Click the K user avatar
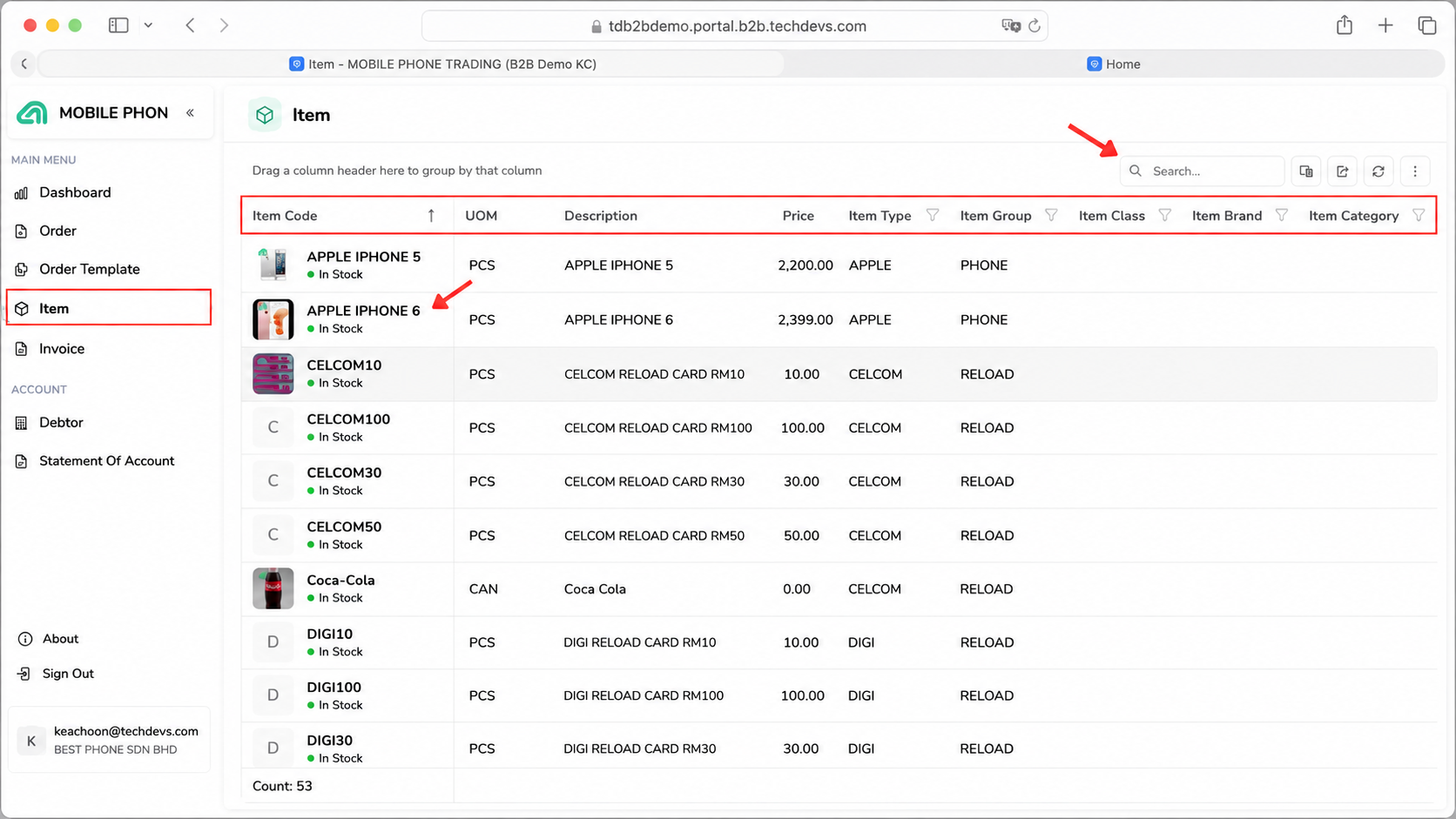 (x=31, y=741)
